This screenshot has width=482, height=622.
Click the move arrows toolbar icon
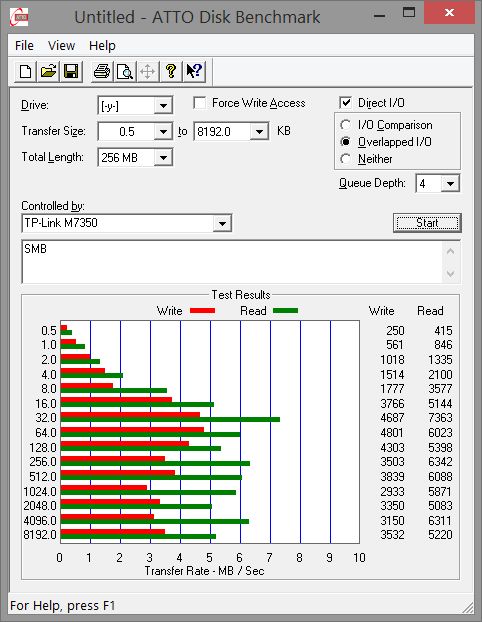click(148, 72)
